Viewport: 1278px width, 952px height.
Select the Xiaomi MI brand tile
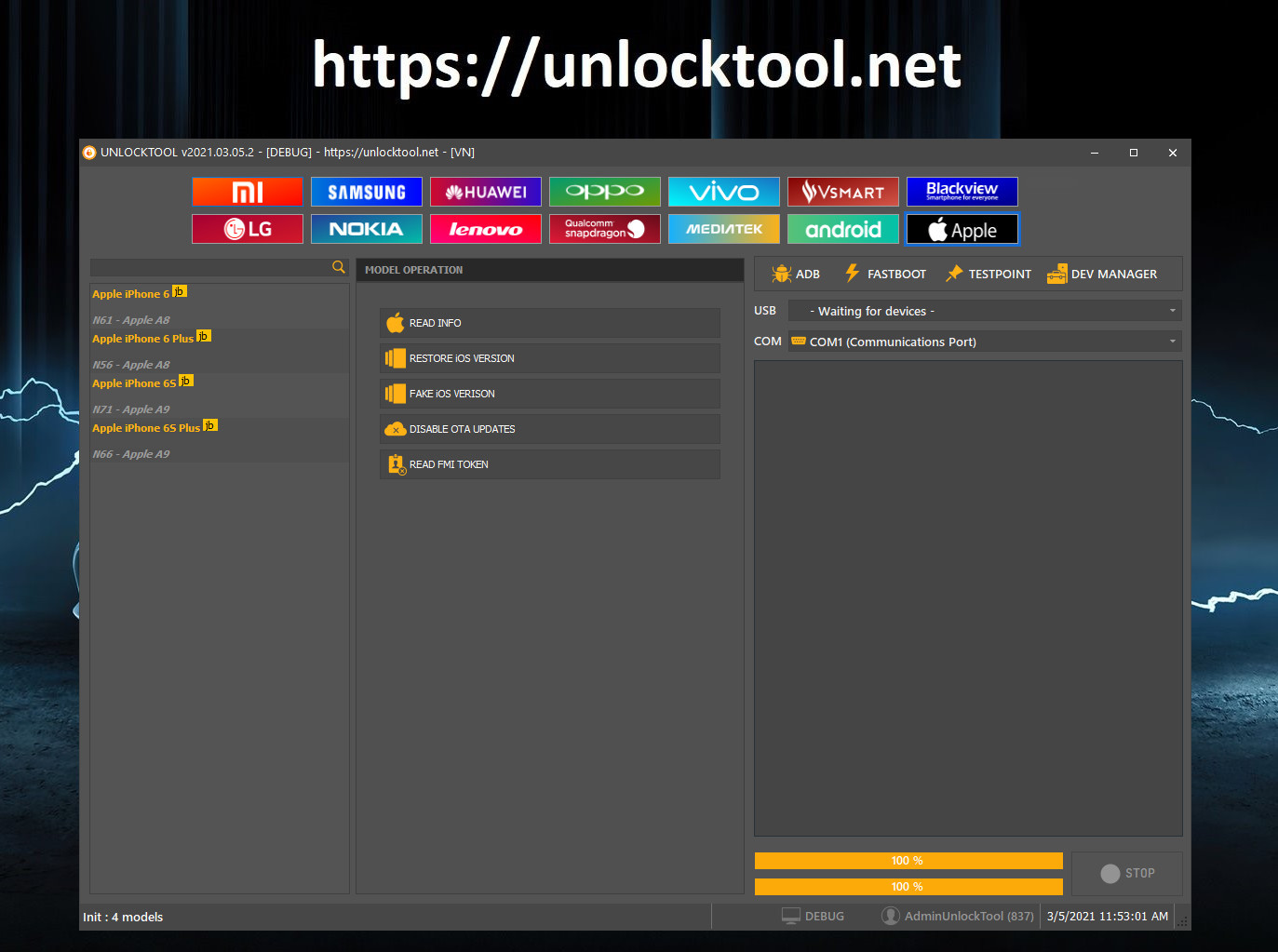[248, 192]
